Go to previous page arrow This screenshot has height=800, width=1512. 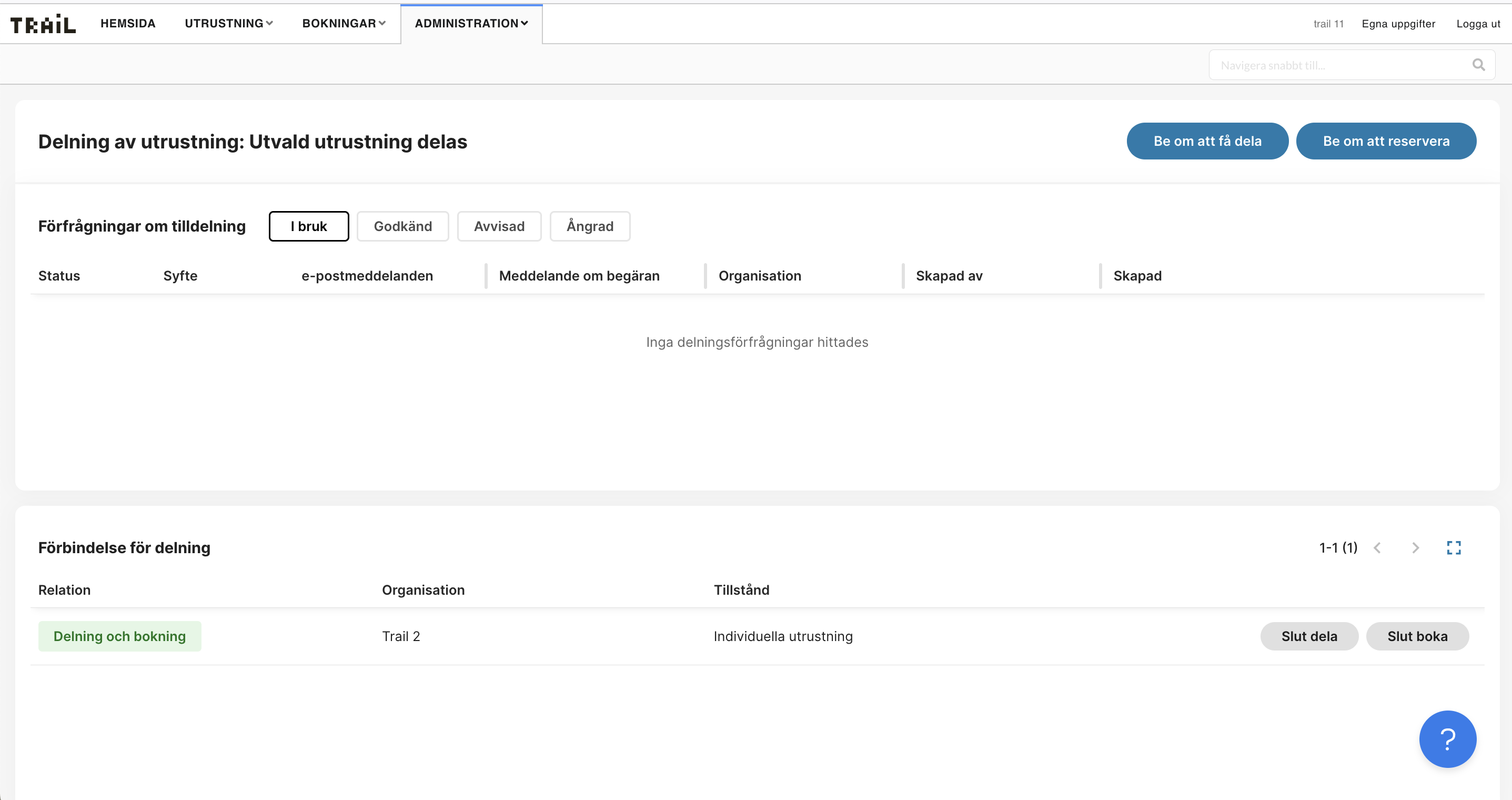[x=1377, y=547]
